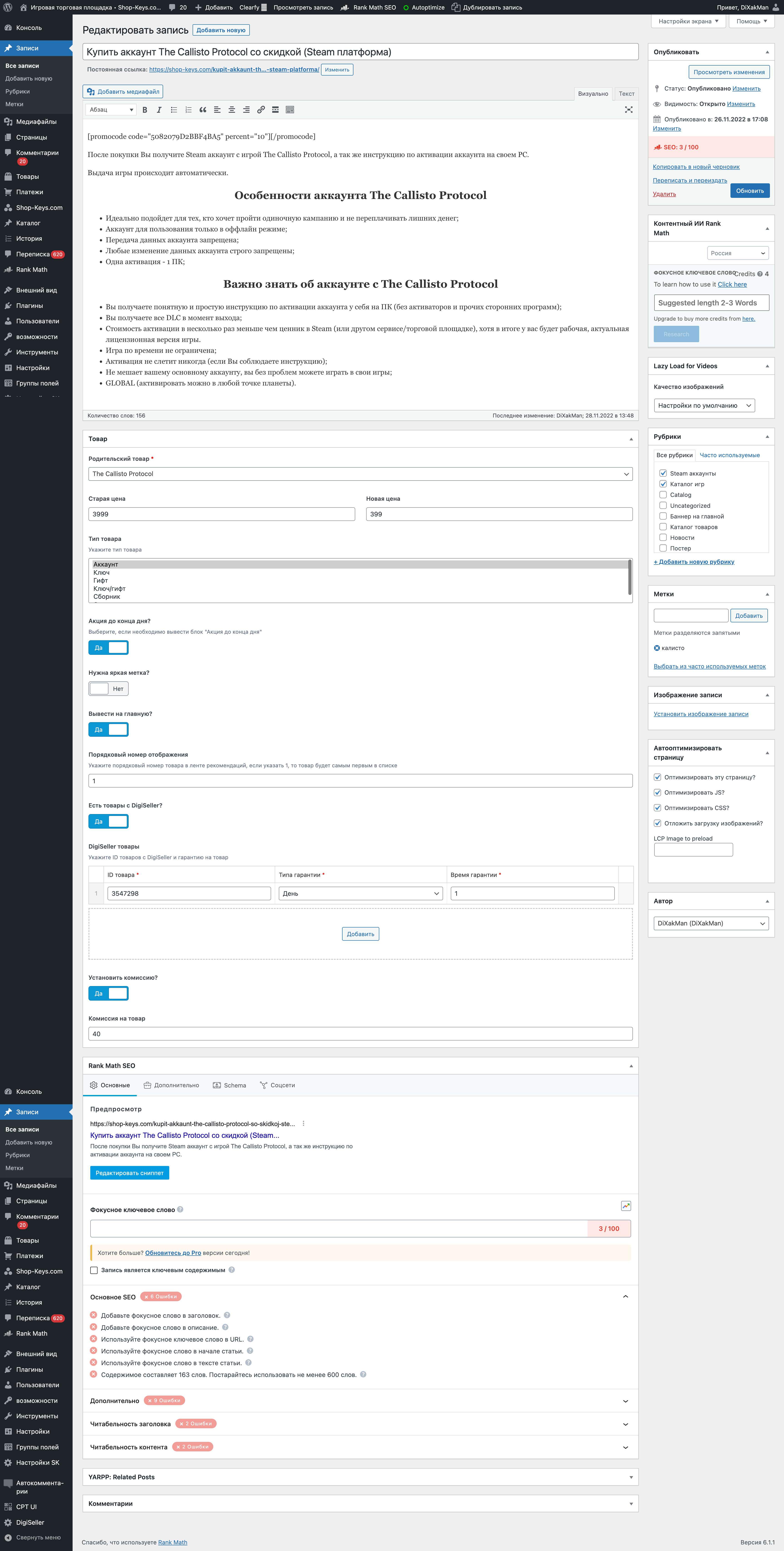The image size is (784, 1551).
Task: Click Просмотреть изменения button
Action: coord(729,72)
